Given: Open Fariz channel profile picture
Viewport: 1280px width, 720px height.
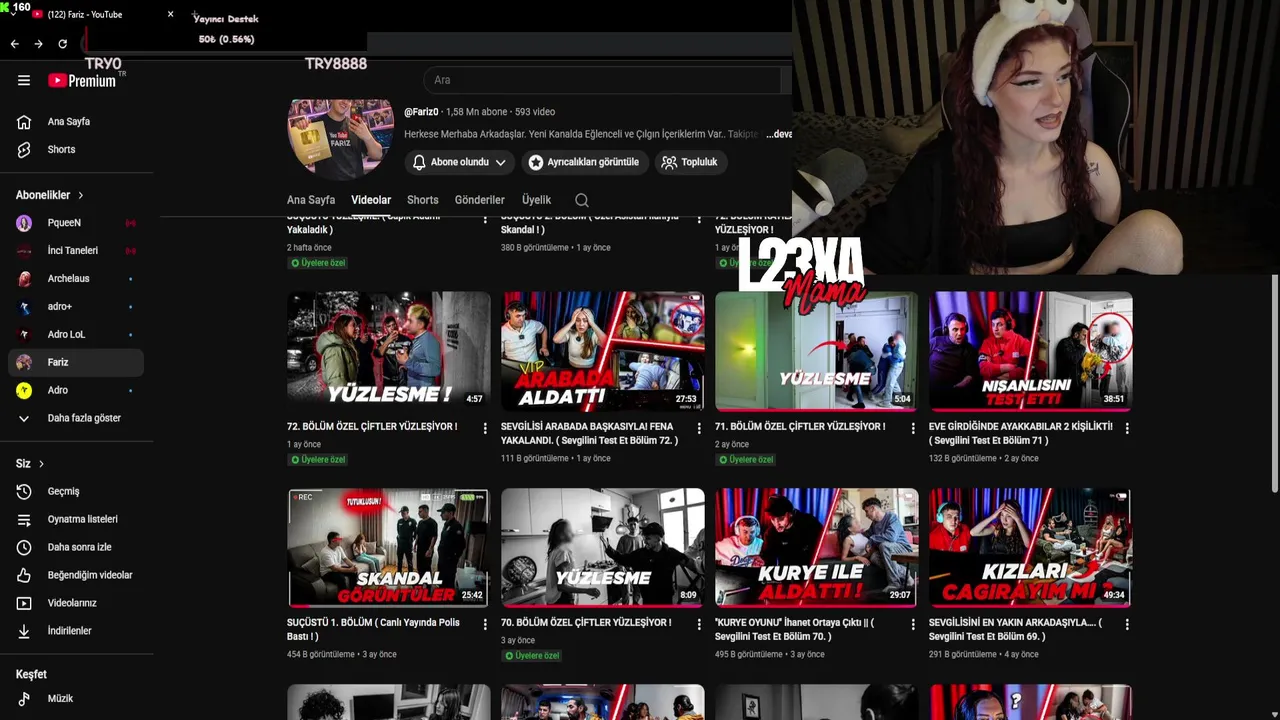Looking at the screenshot, I should pos(340,137).
